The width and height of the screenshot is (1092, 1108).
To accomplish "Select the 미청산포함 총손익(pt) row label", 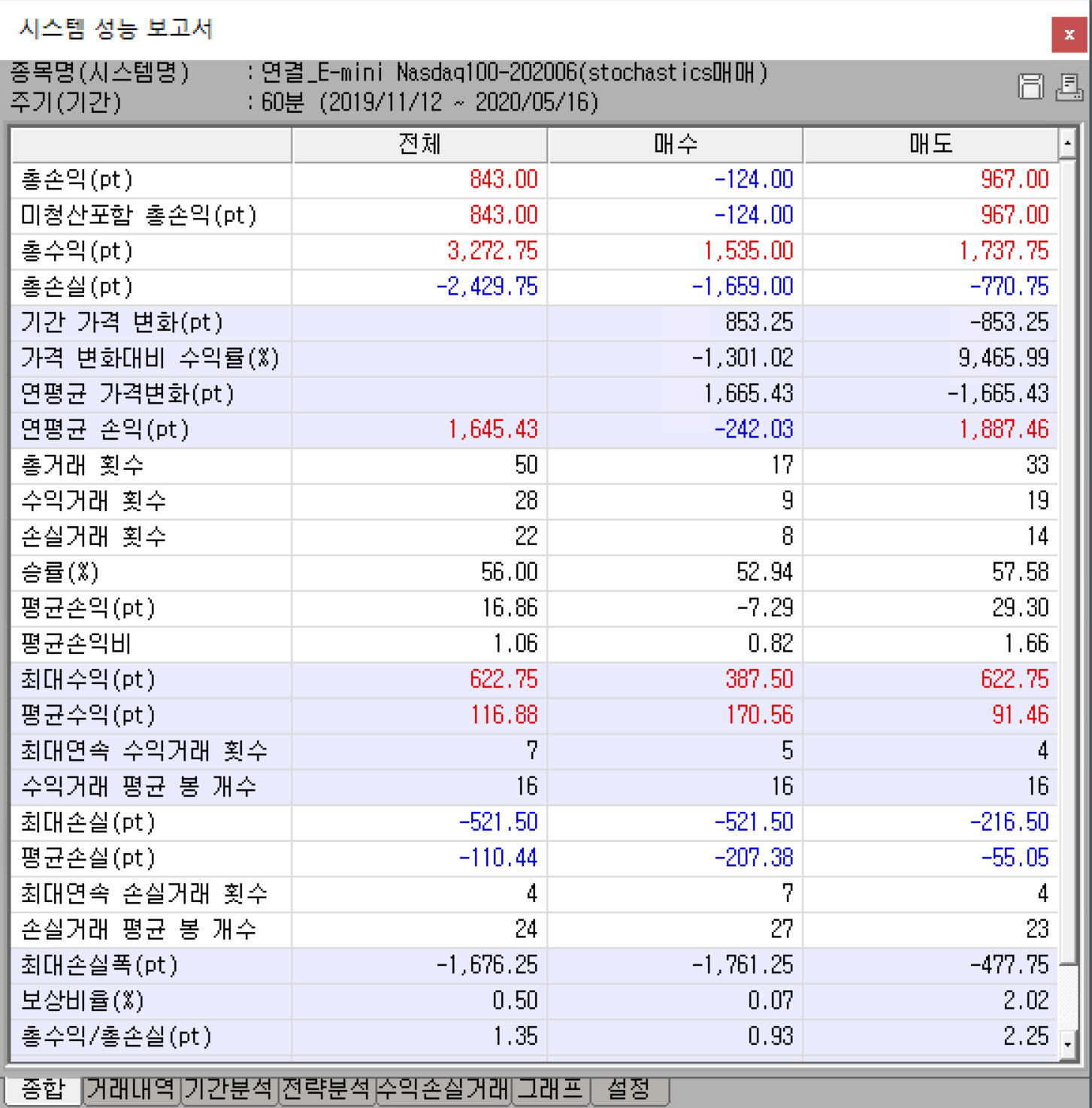I will pos(139,216).
